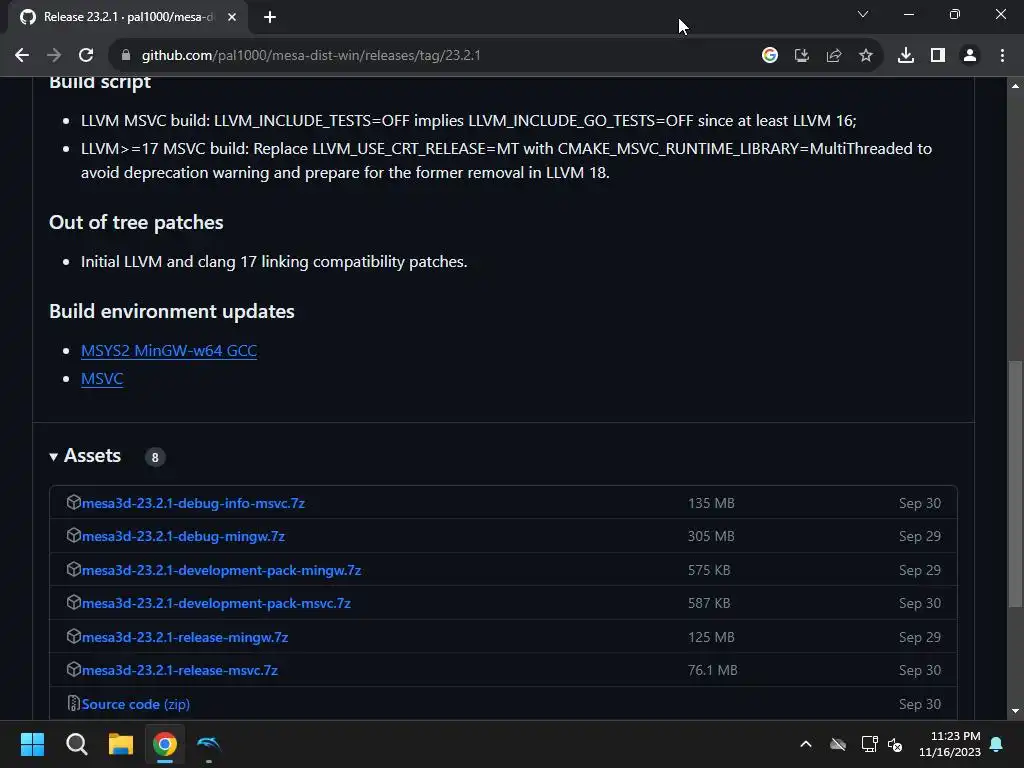Click package icon beside development-pack-mingw asset

coord(74,569)
